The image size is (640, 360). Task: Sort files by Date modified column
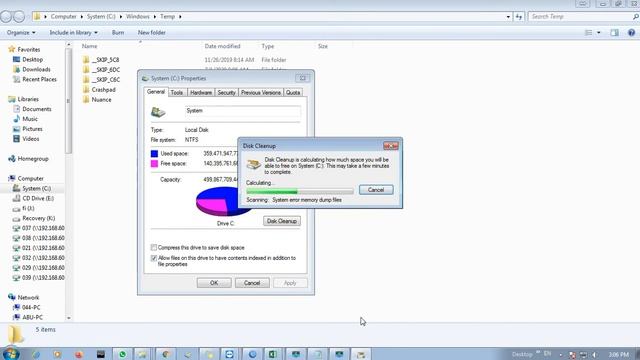click(x=222, y=46)
